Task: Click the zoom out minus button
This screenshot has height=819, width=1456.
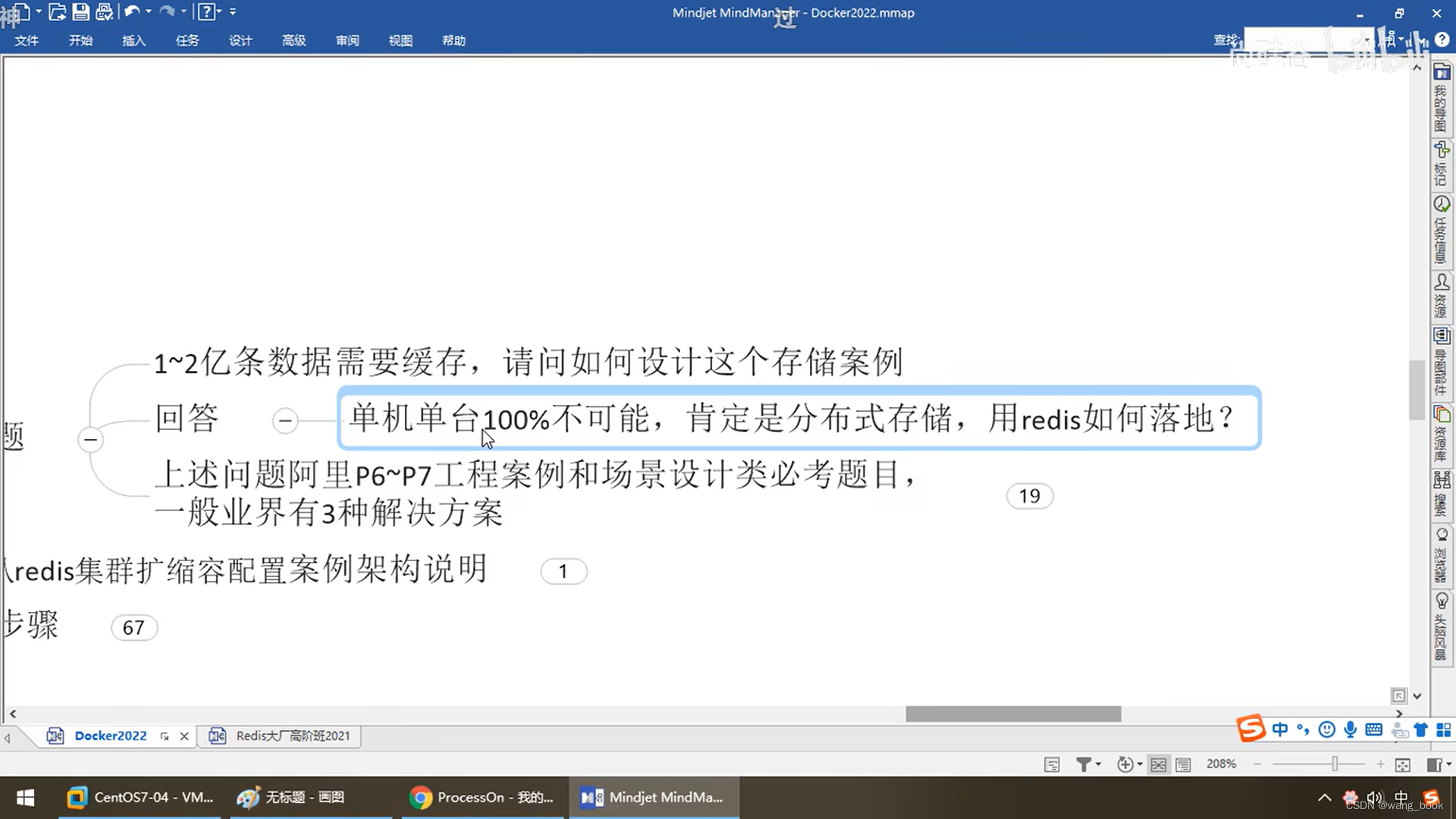Action: 1257,764
